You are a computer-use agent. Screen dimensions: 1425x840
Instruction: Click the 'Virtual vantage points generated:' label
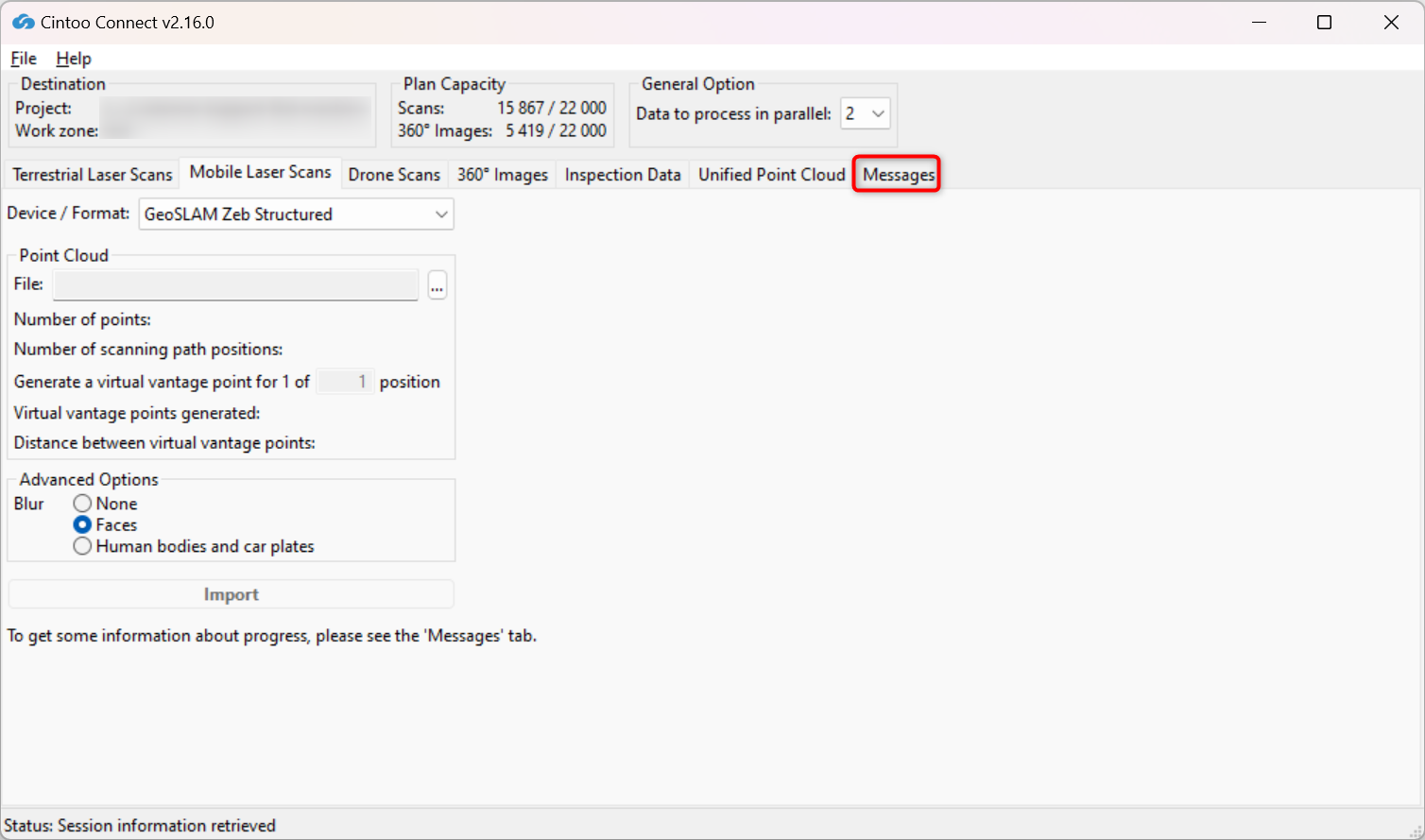(137, 413)
